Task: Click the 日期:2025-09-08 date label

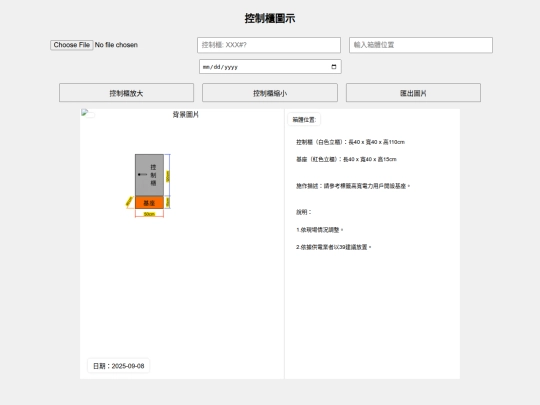Action: pos(118,366)
